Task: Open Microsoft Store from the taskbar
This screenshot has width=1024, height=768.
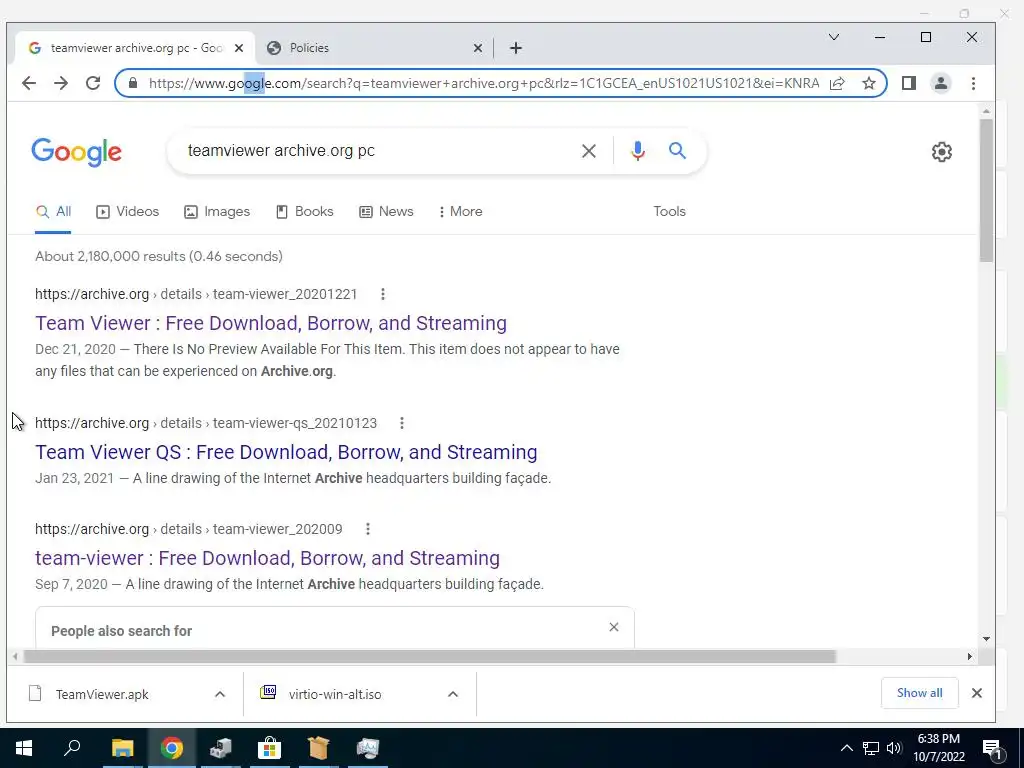Action: (x=269, y=748)
